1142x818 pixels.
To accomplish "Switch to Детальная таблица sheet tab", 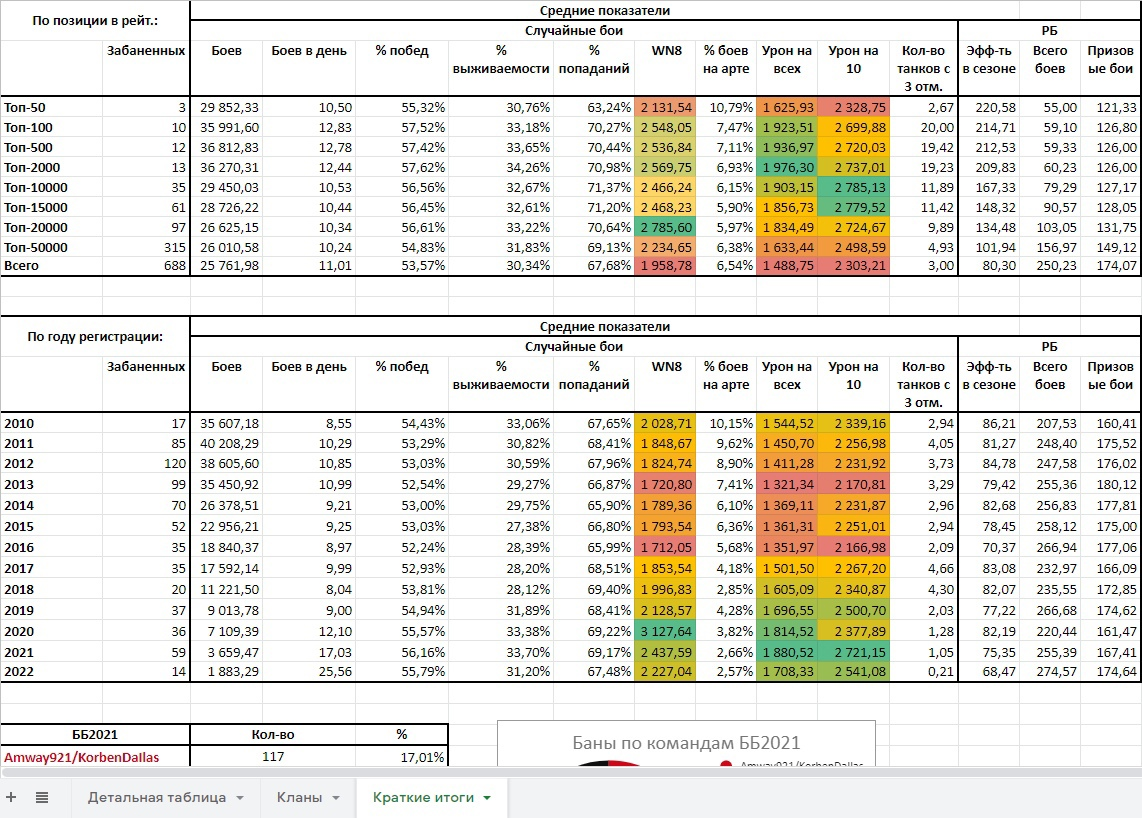I will (157, 797).
